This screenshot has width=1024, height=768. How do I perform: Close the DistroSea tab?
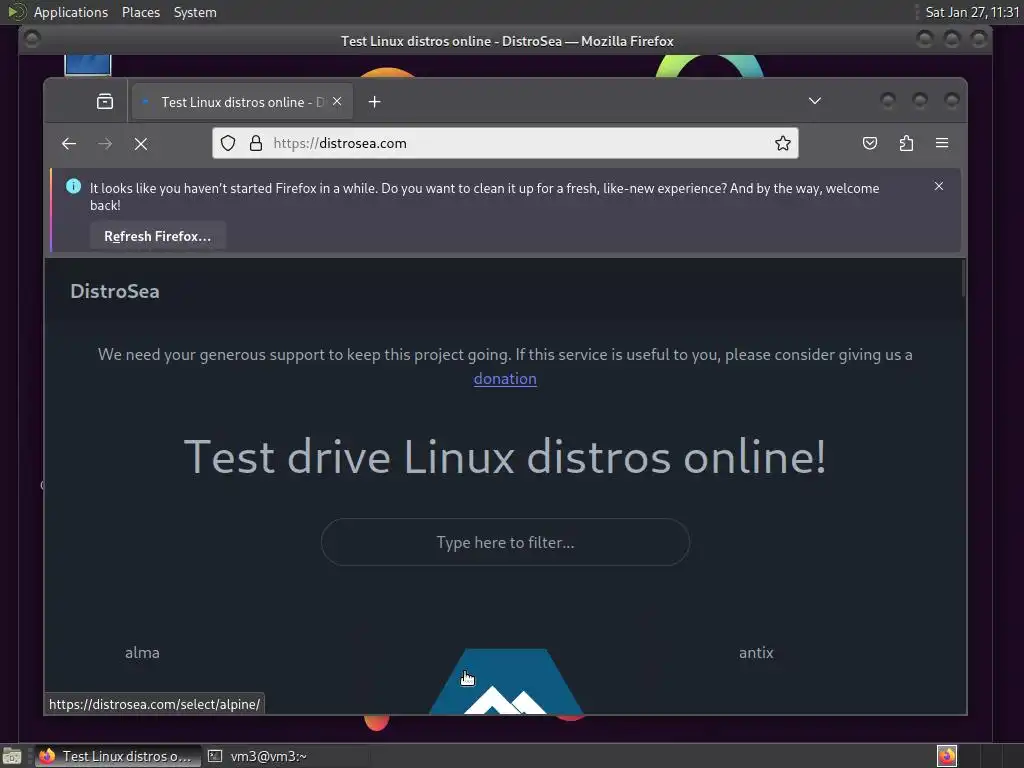pyautogui.click(x=337, y=101)
